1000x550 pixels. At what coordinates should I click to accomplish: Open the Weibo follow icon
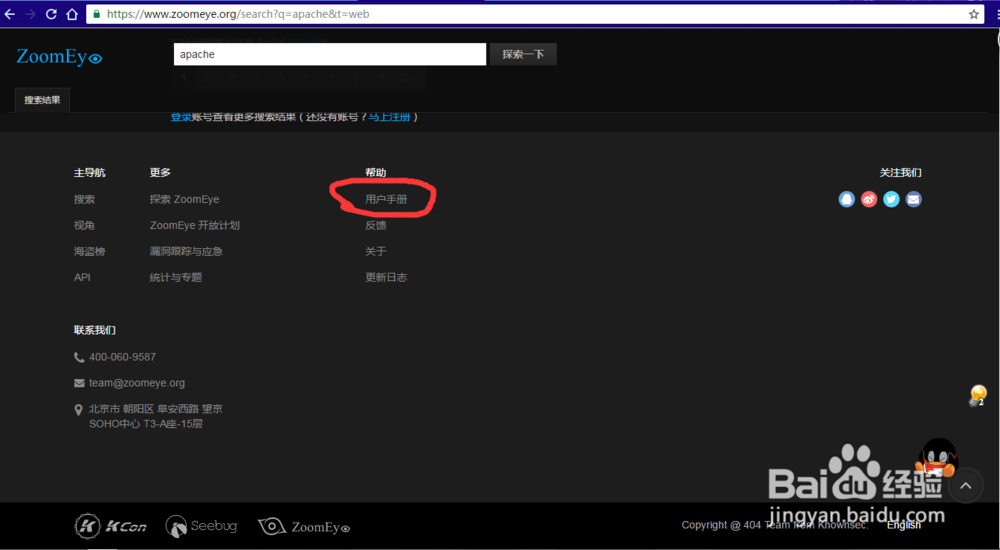[869, 199]
